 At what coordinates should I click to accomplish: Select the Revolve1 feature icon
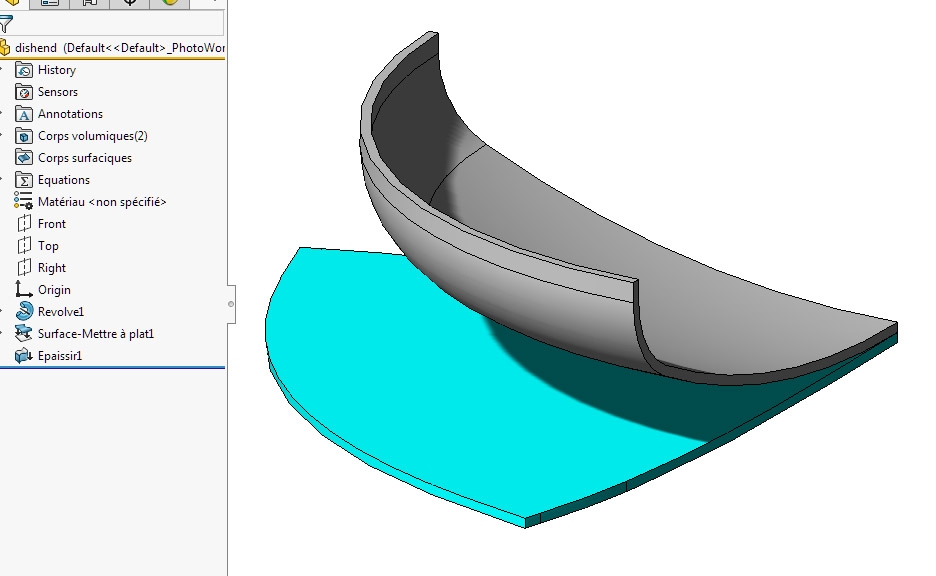24,311
